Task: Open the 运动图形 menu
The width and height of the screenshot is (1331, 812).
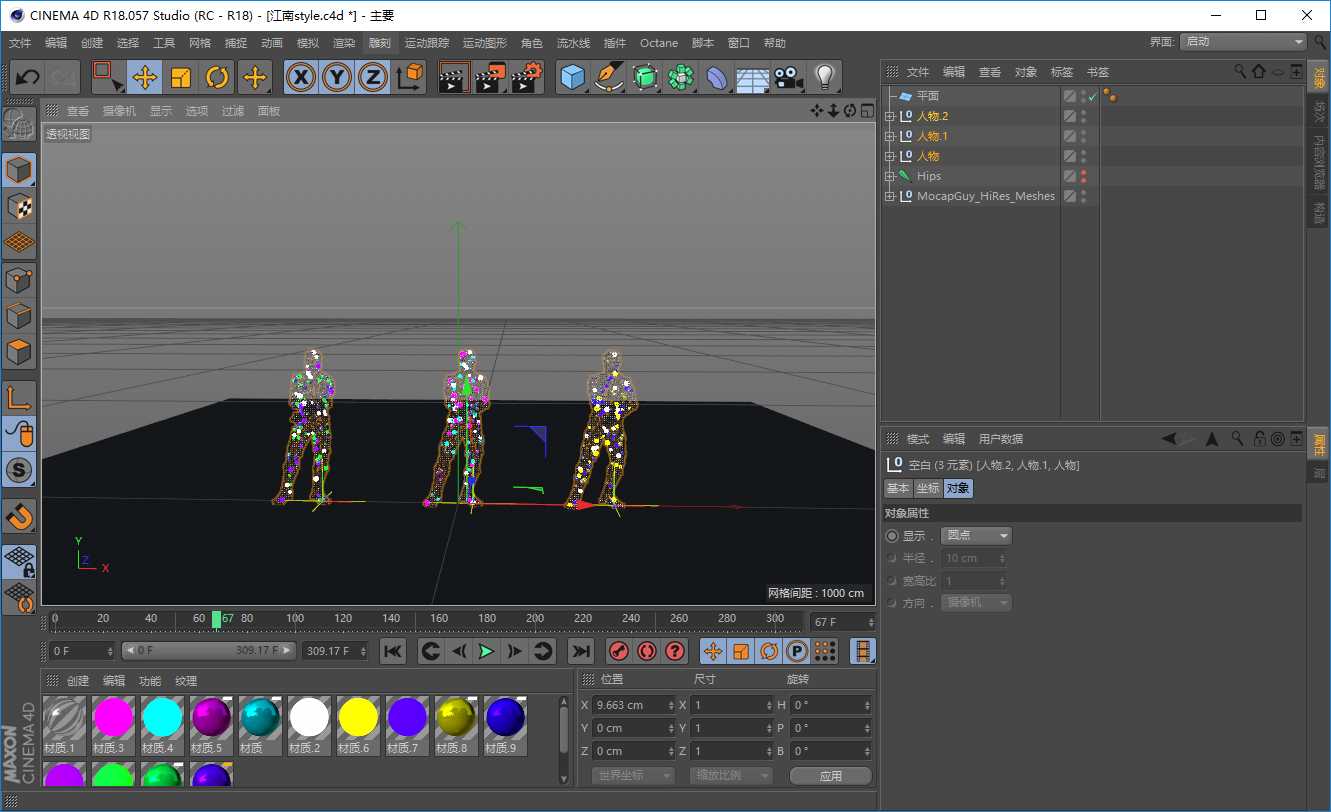Action: (x=485, y=43)
